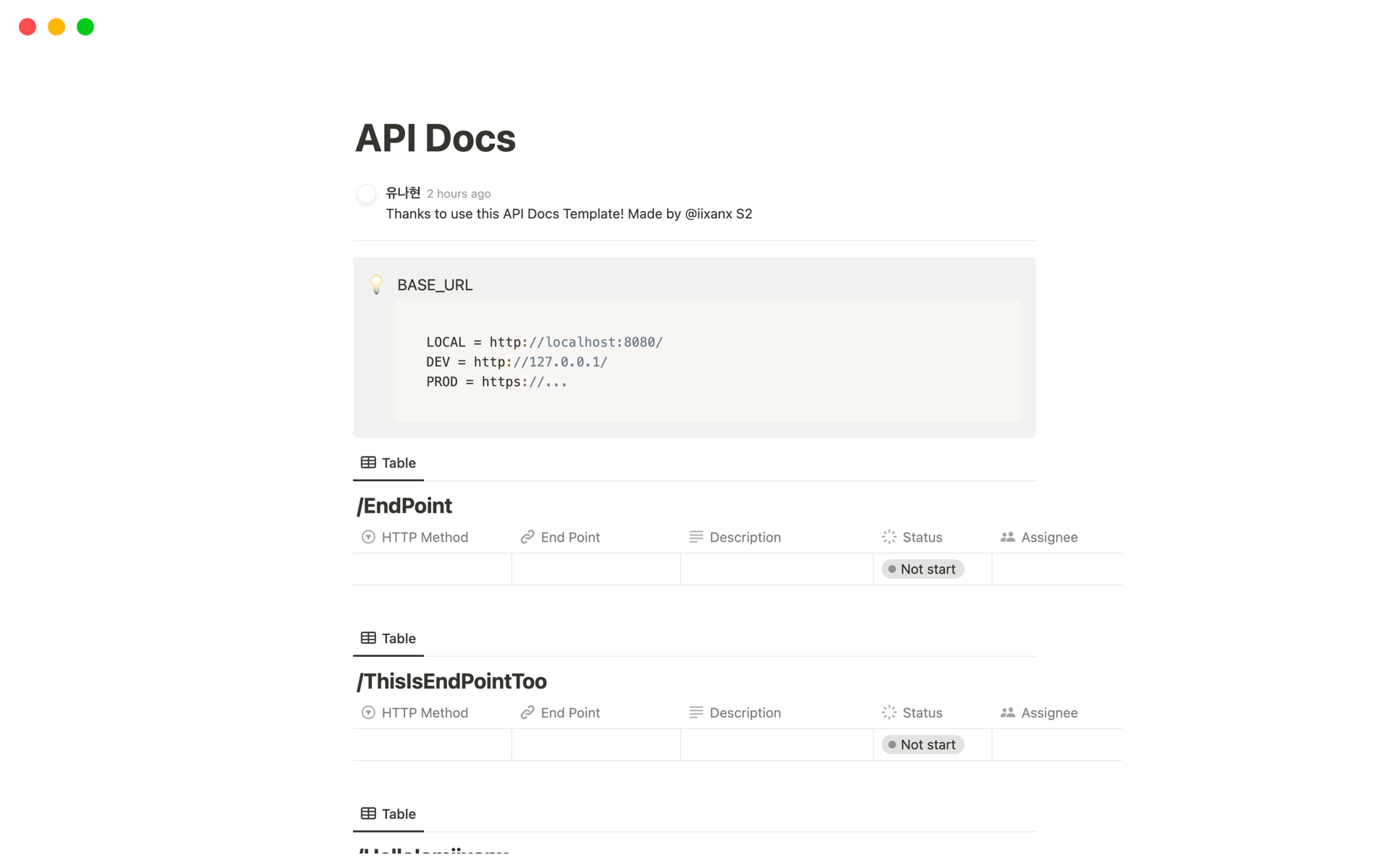1389x868 pixels.
Task: Click the HTTP Method icon in /EndPoint table
Action: click(369, 537)
